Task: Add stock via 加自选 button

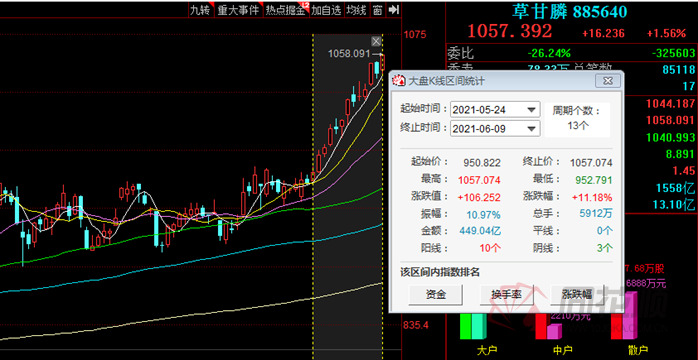Action: coord(326,10)
